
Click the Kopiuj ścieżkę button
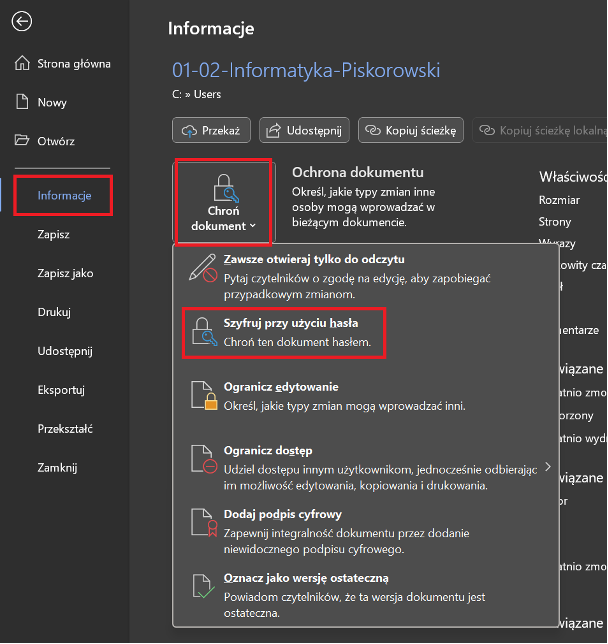[x=411, y=130]
